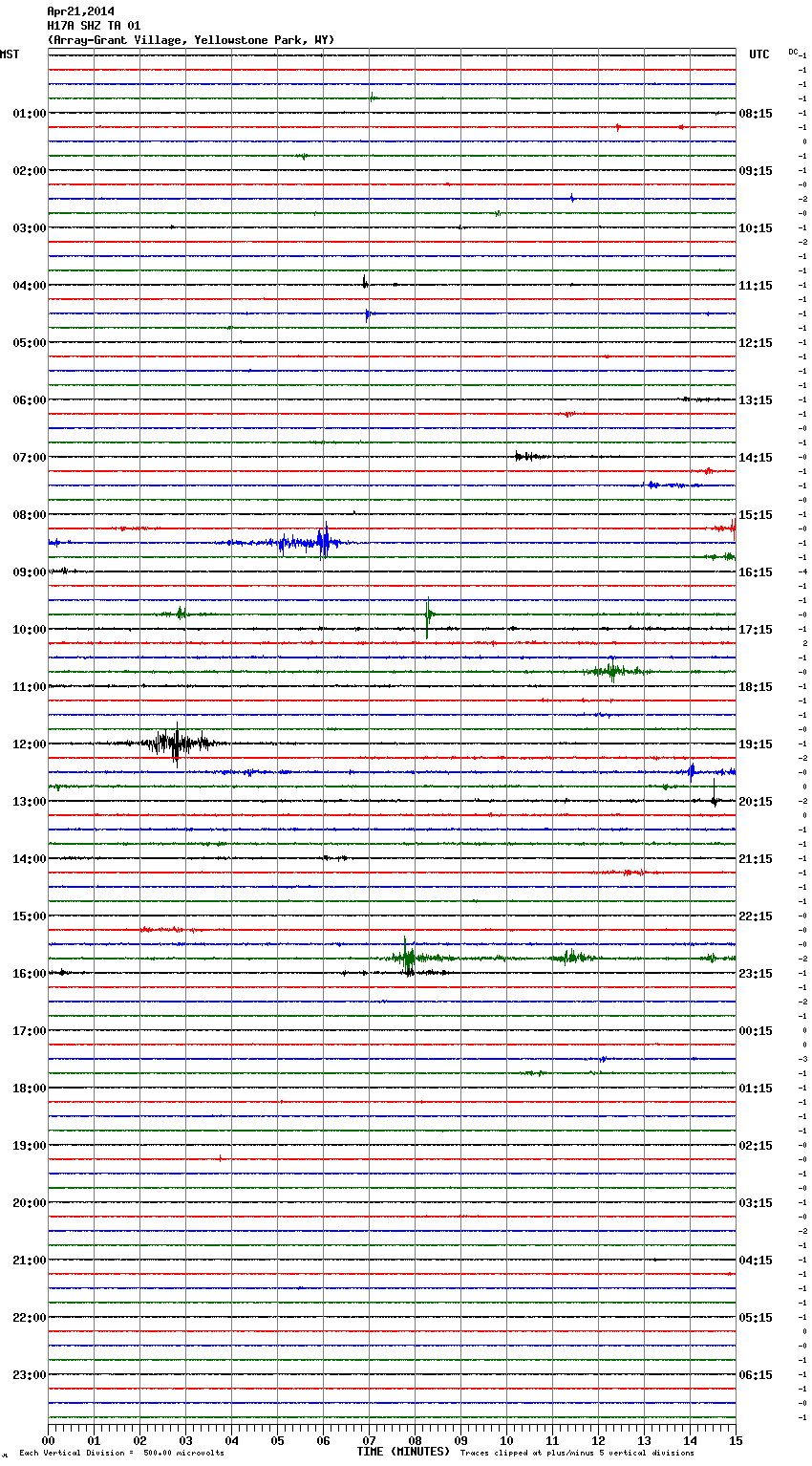
Task: Click the Traces clipped at plus/minus 5 divisions note
Action: click(577, 1454)
